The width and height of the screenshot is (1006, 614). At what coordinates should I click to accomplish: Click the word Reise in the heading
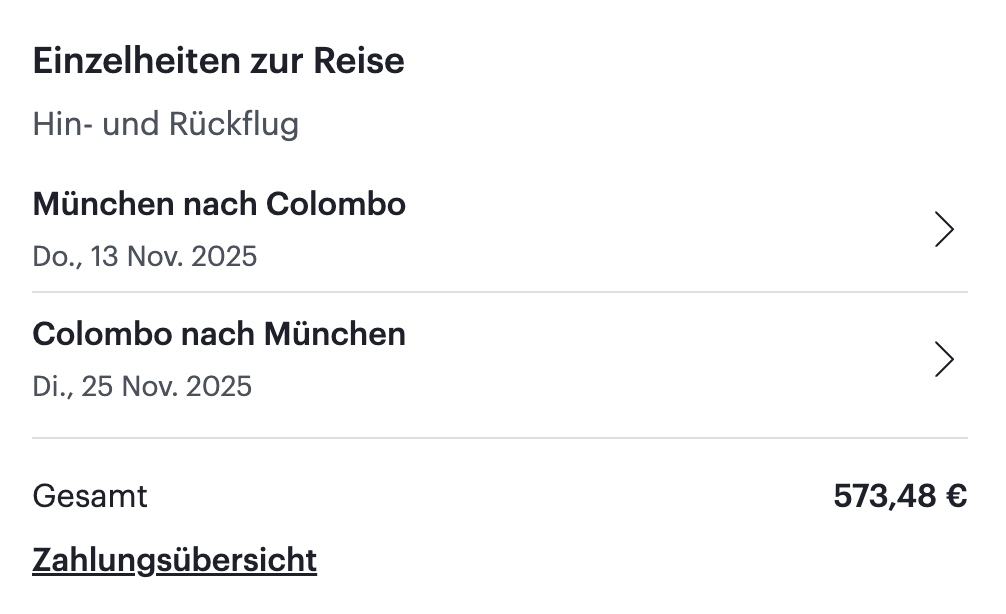point(359,61)
